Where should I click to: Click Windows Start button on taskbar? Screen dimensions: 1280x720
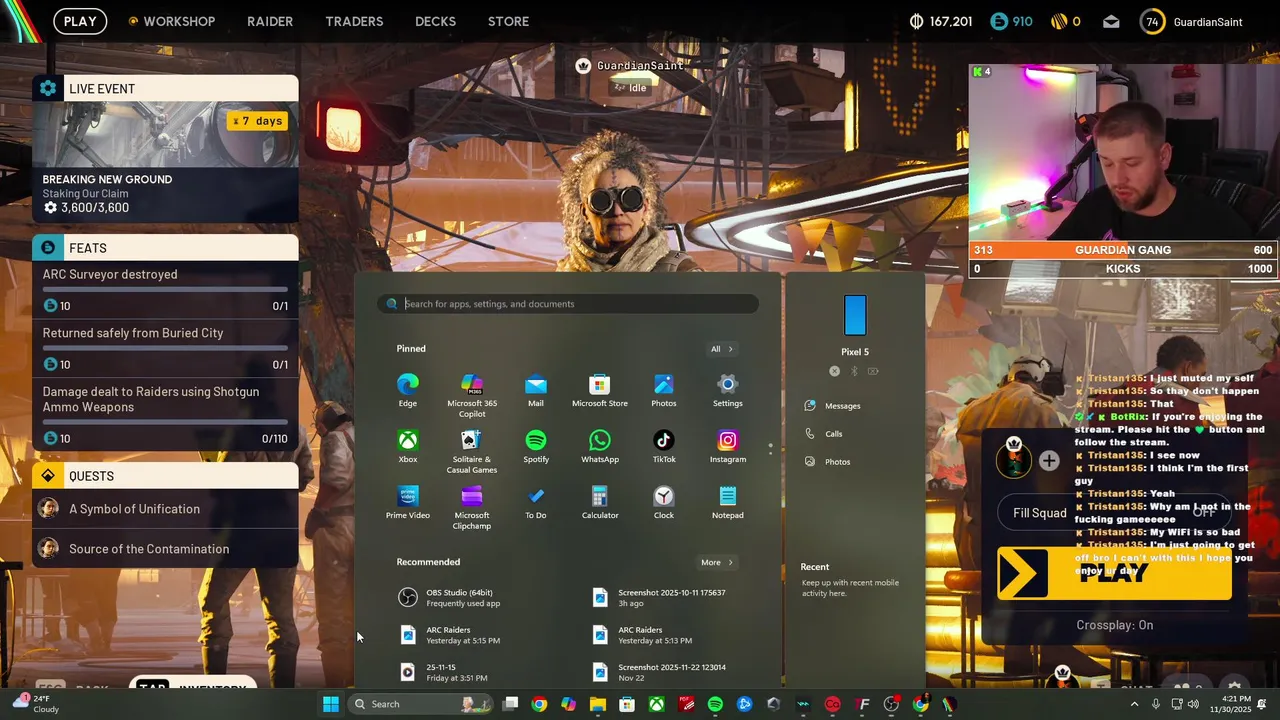331,704
